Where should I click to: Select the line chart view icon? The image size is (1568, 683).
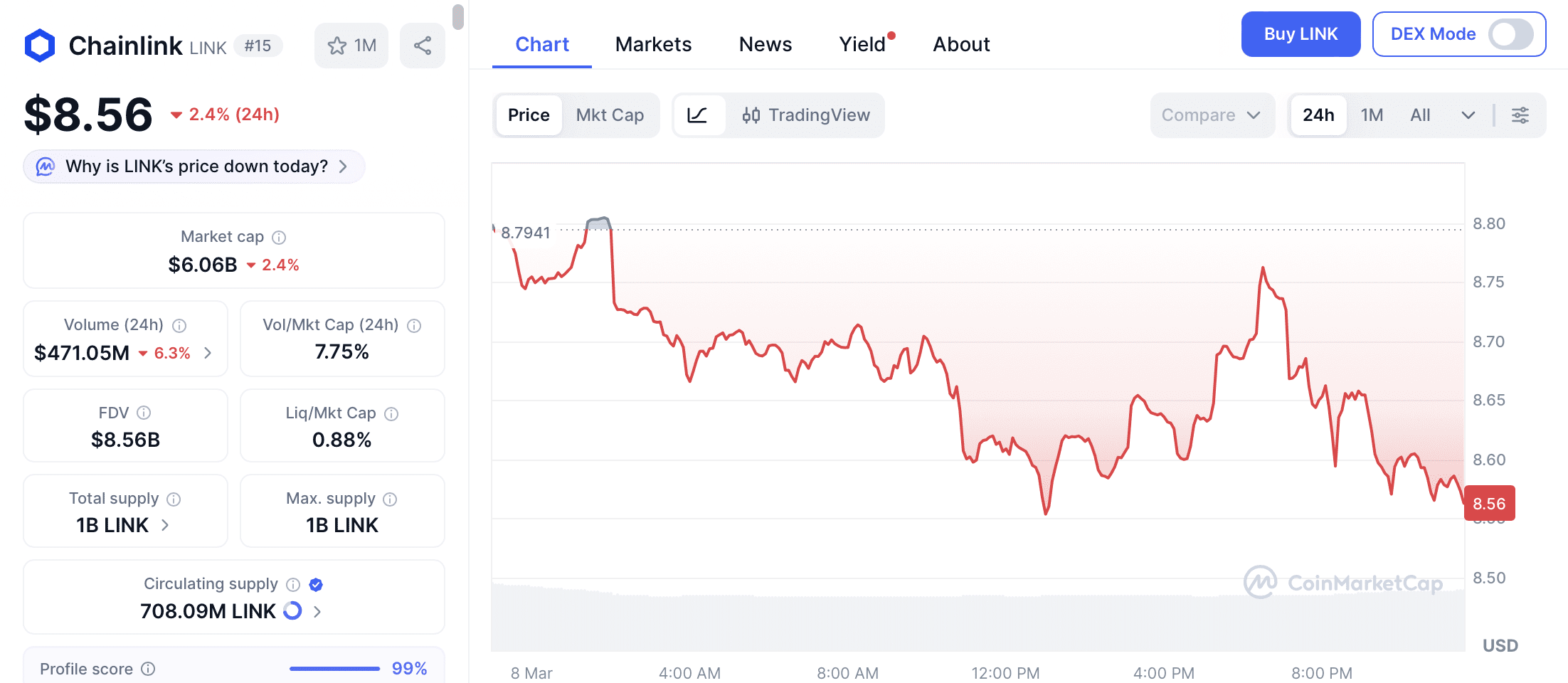[698, 115]
